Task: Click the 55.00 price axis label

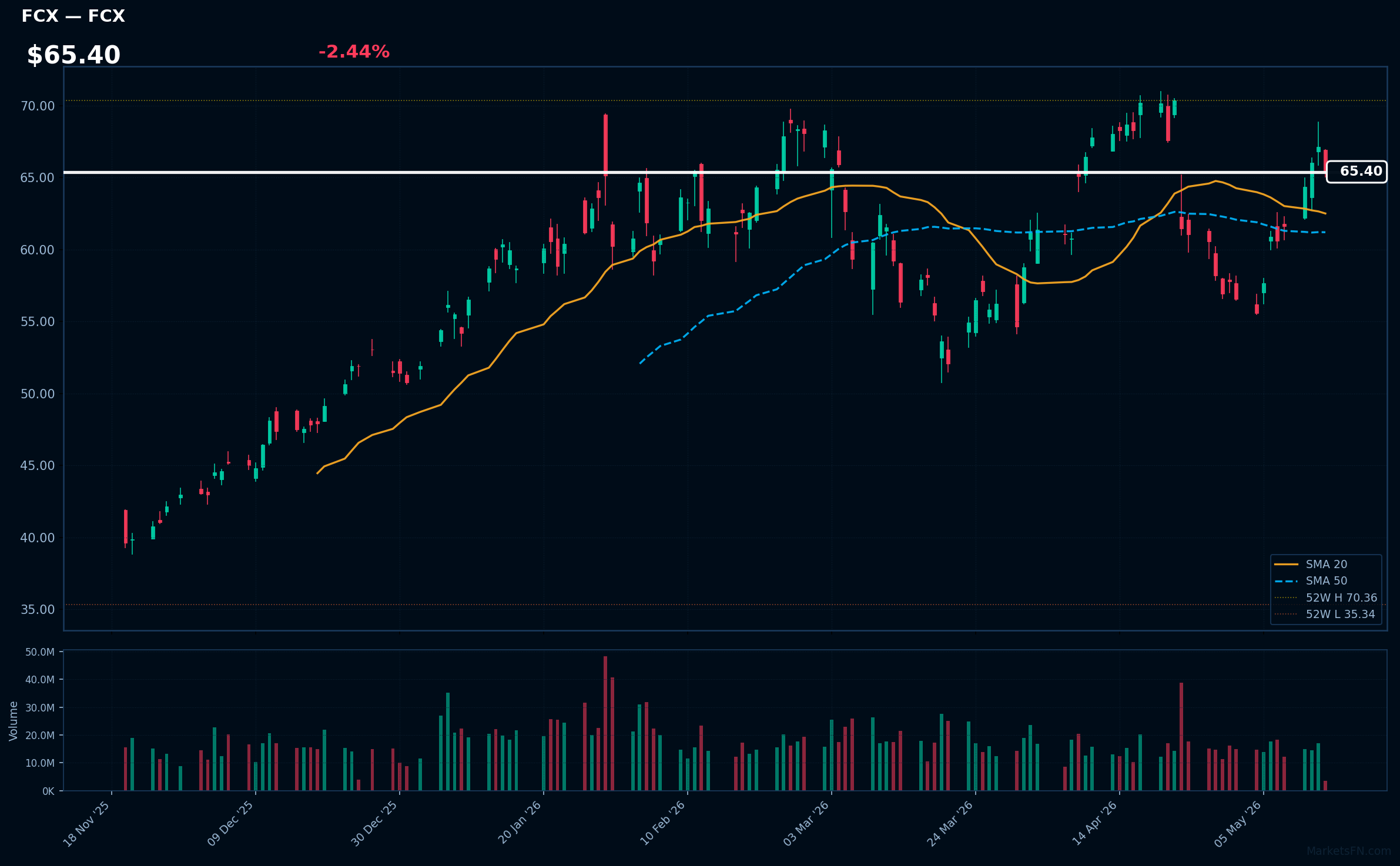Action: pos(38,322)
